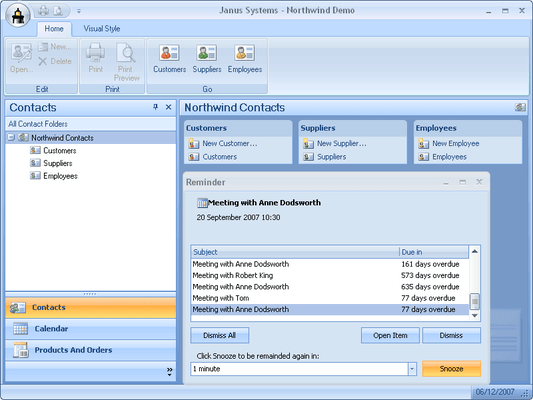Collapse the Northwind Contacts tree node
The height and width of the screenshot is (400, 533).
11,137
